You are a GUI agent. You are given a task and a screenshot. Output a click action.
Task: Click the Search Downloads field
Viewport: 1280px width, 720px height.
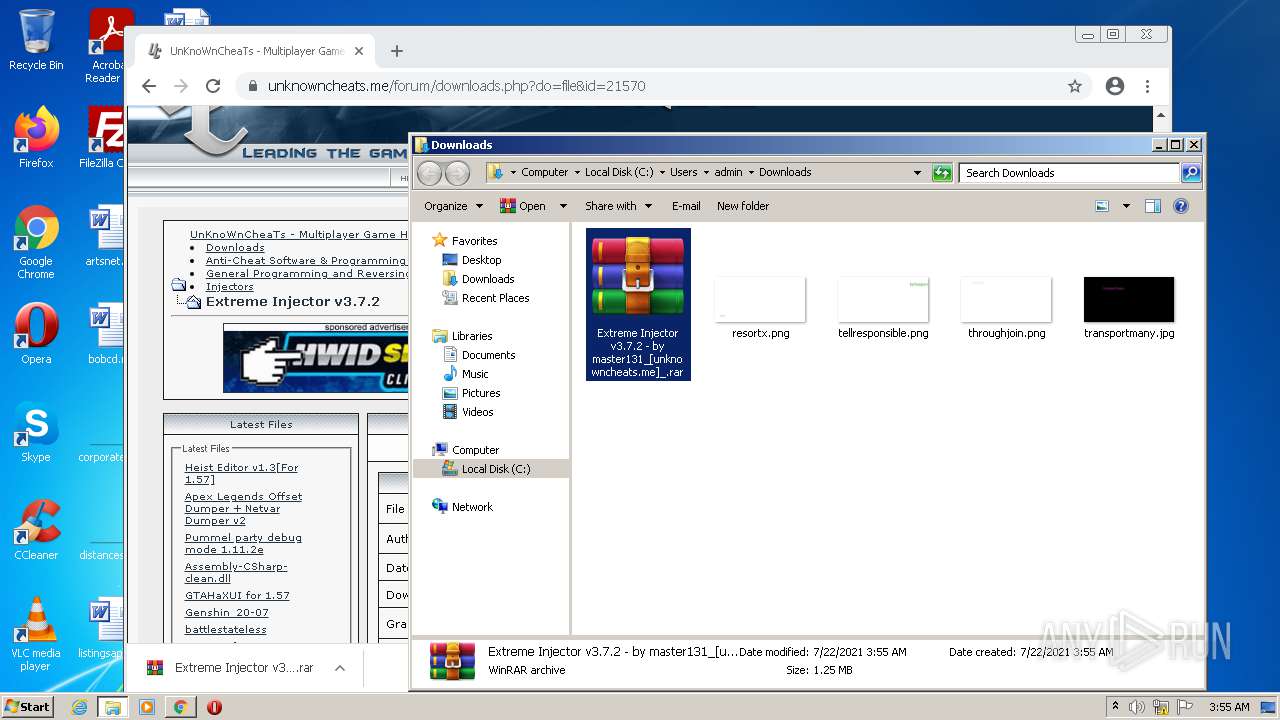pyautogui.click(x=1069, y=173)
